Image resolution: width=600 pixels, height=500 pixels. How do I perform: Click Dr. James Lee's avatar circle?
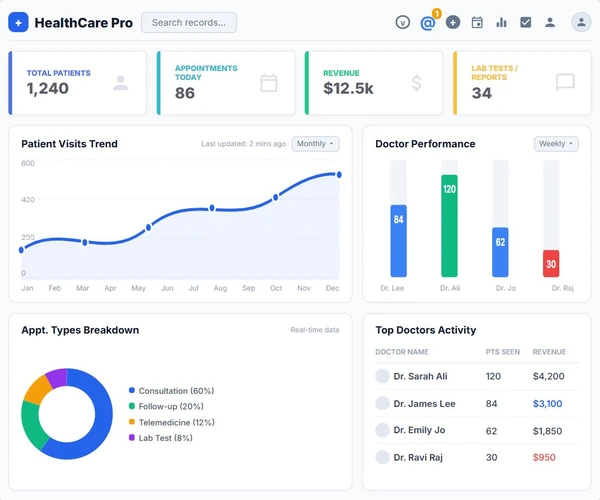coord(382,403)
